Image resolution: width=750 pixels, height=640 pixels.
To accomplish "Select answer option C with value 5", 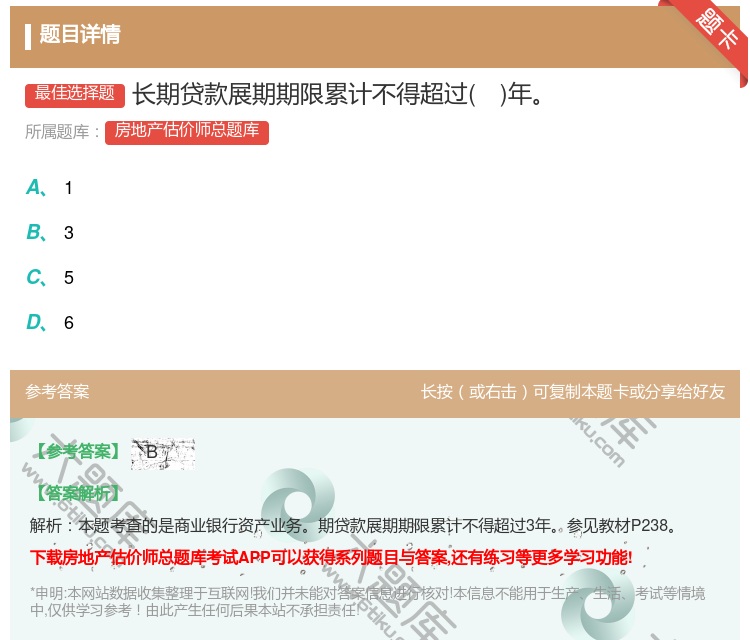I will point(50,277).
